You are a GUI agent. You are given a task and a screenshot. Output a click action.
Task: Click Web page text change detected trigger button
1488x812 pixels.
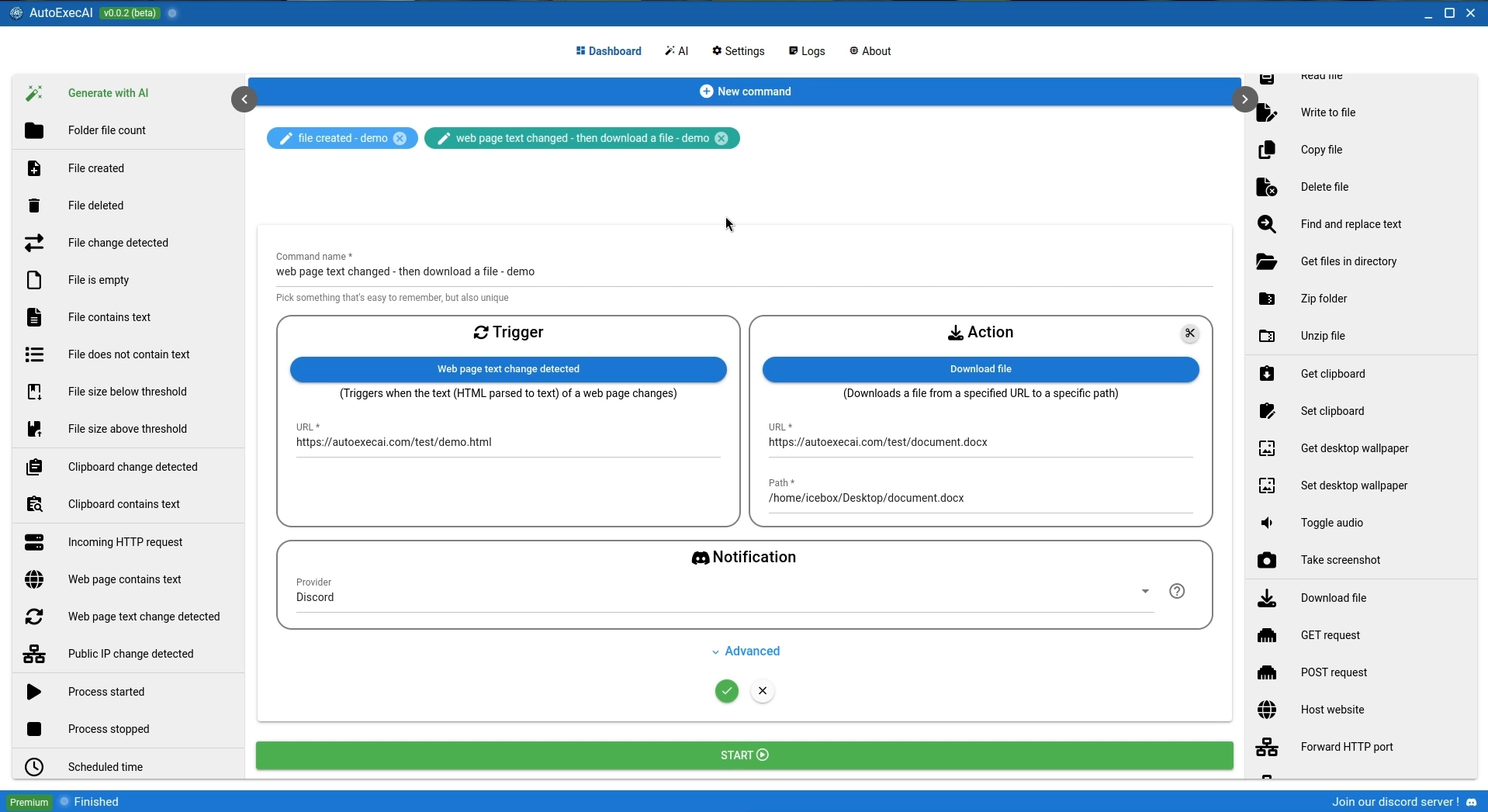click(x=509, y=369)
